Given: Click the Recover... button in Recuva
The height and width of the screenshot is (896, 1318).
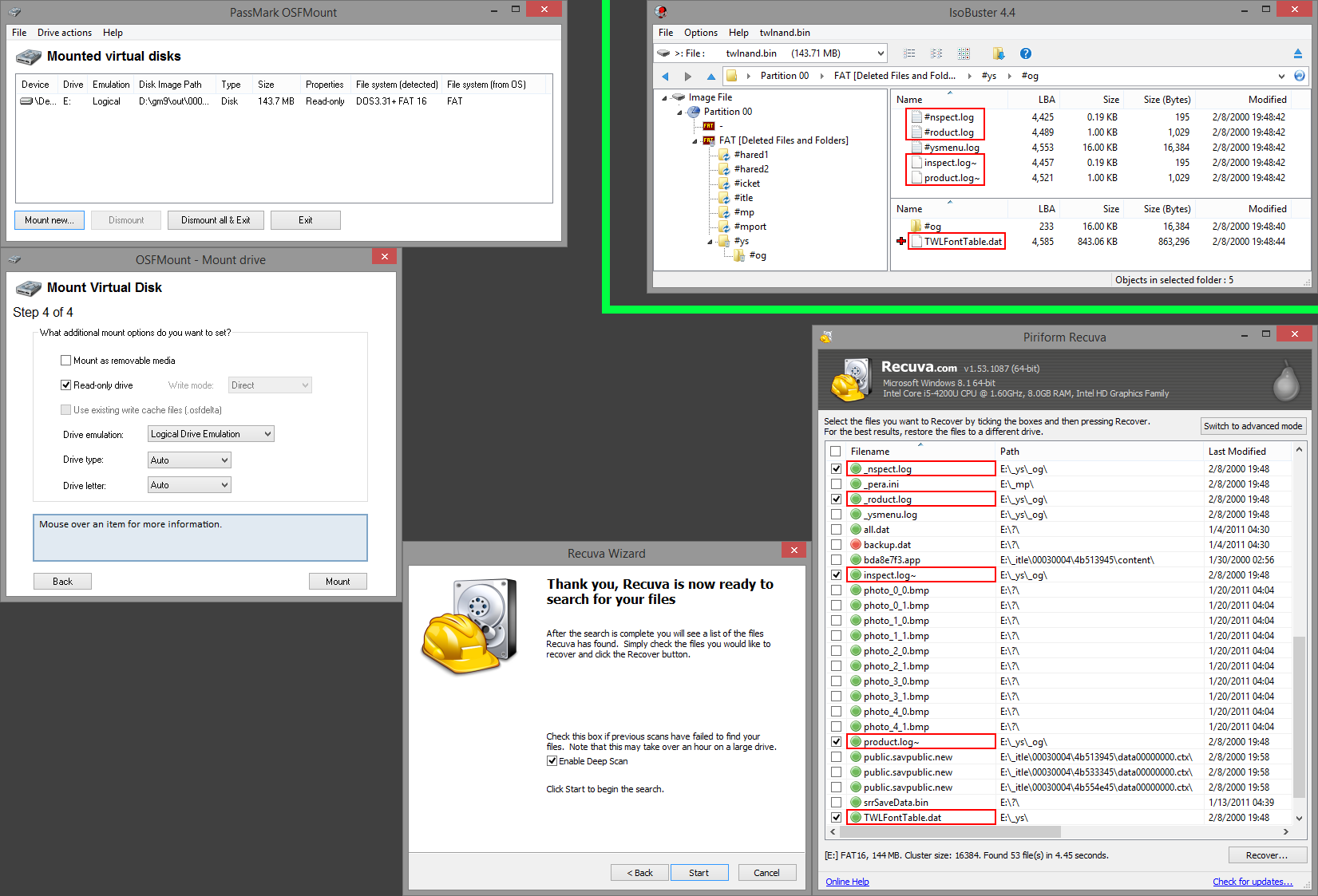Looking at the screenshot, I should tap(1267, 855).
